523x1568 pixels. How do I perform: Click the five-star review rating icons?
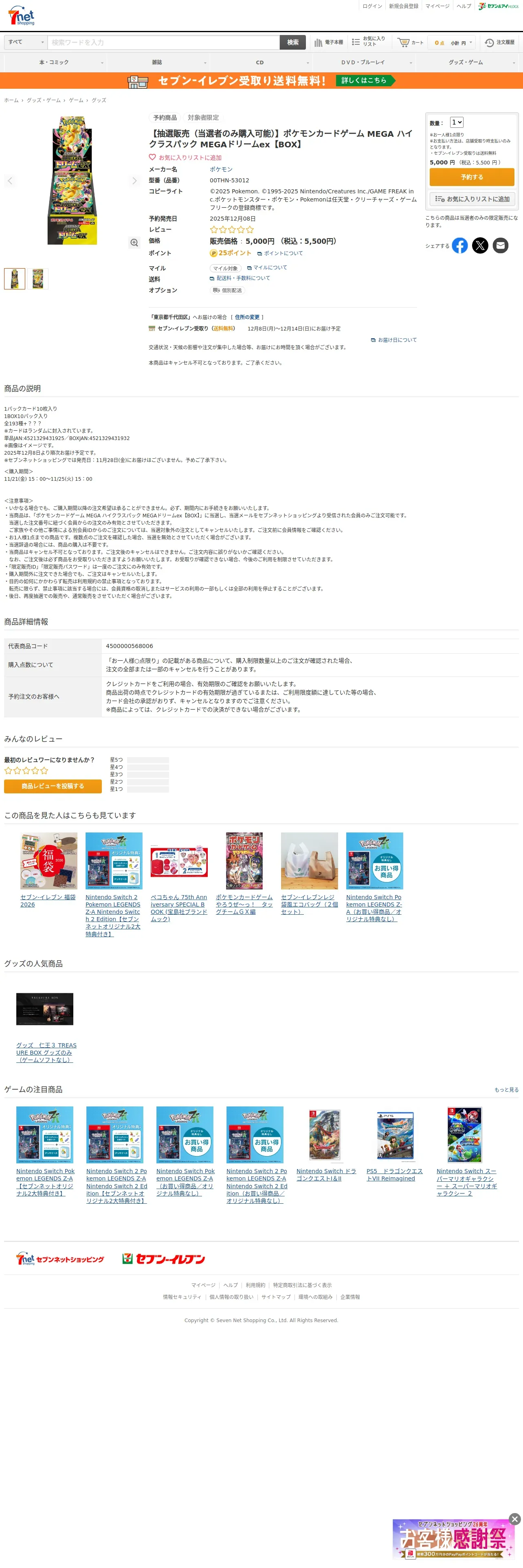(x=232, y=230)
